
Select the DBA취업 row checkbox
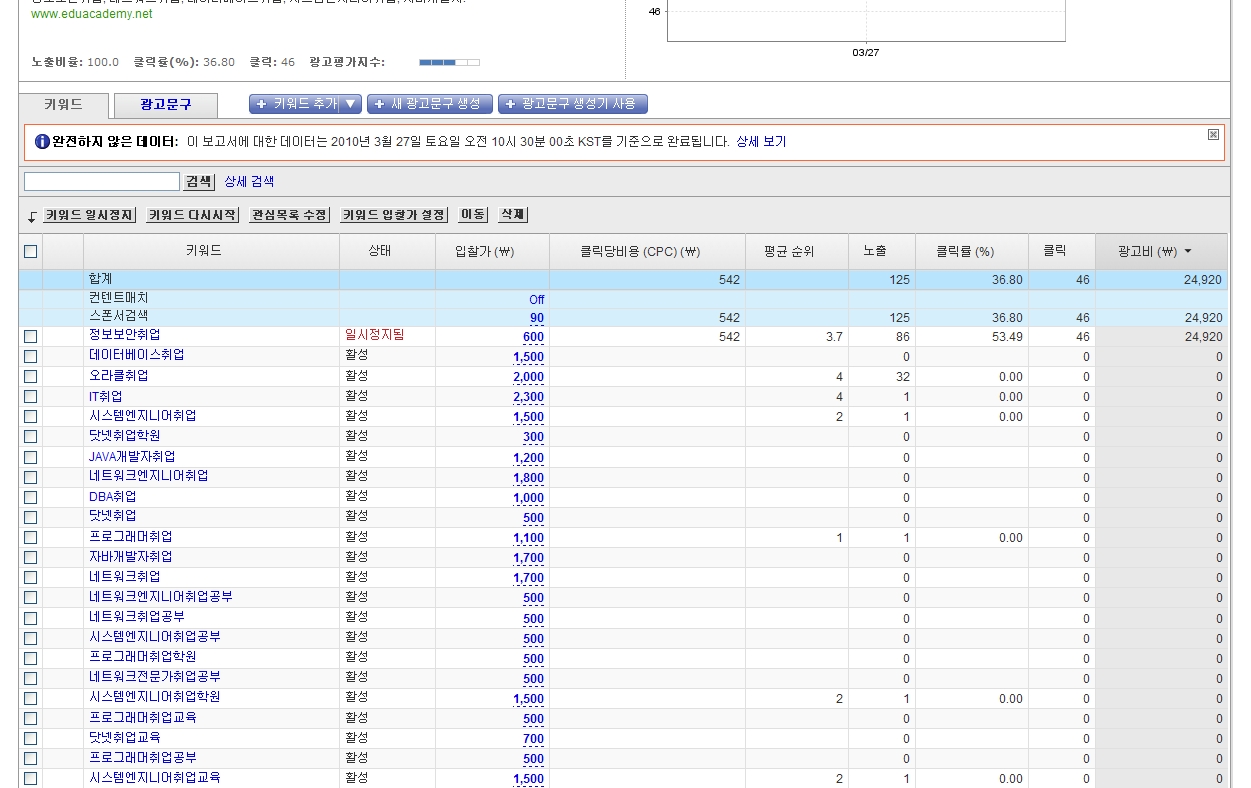pos(30,498)
